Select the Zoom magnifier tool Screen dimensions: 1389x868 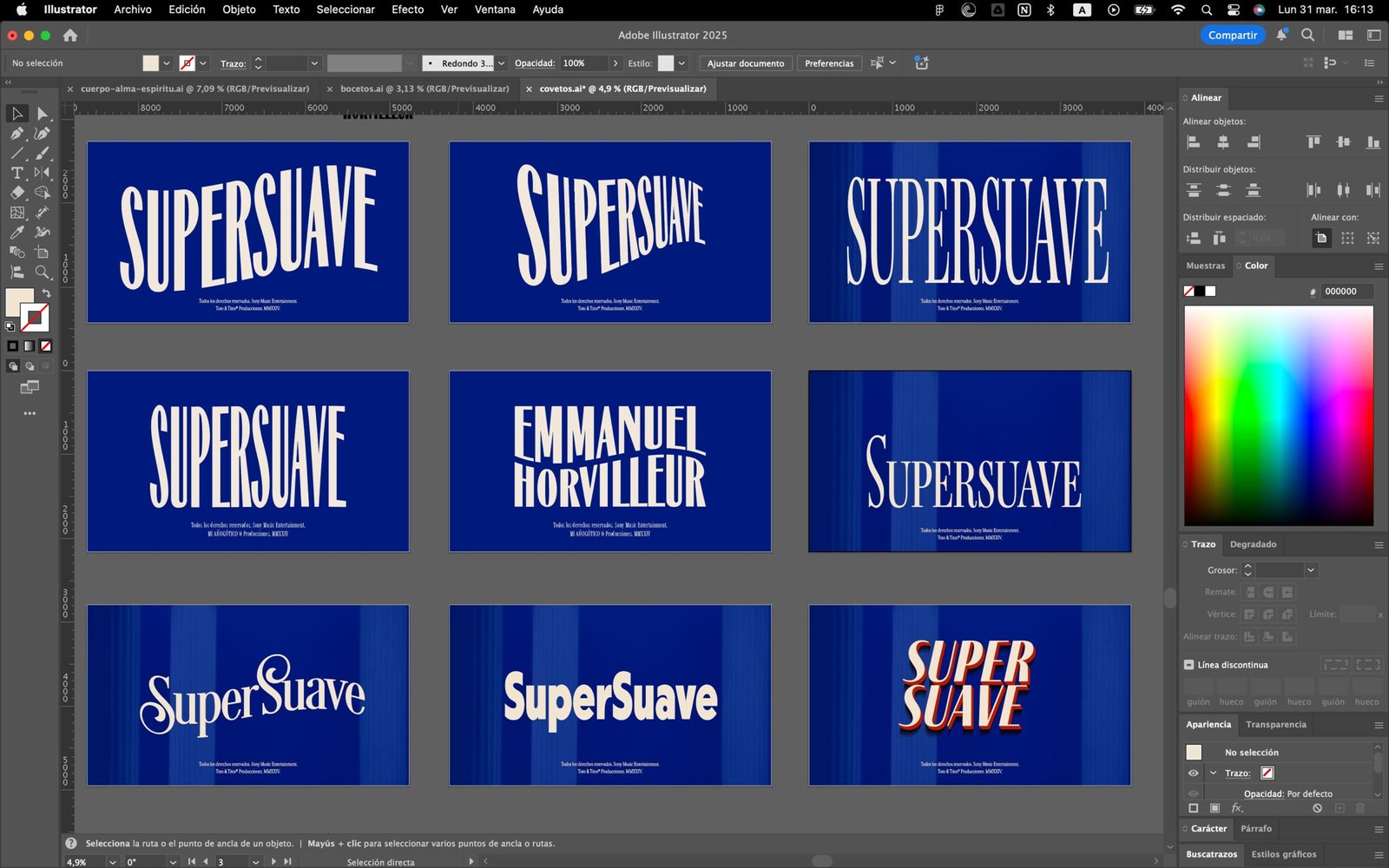42,273
